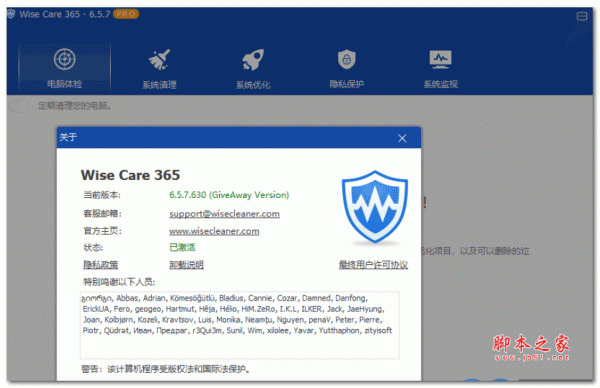This screenshot has width=600, height=388.
Task: Open the uninstall instructions link (卸载说明)
Action: click(x=186, y=265)
